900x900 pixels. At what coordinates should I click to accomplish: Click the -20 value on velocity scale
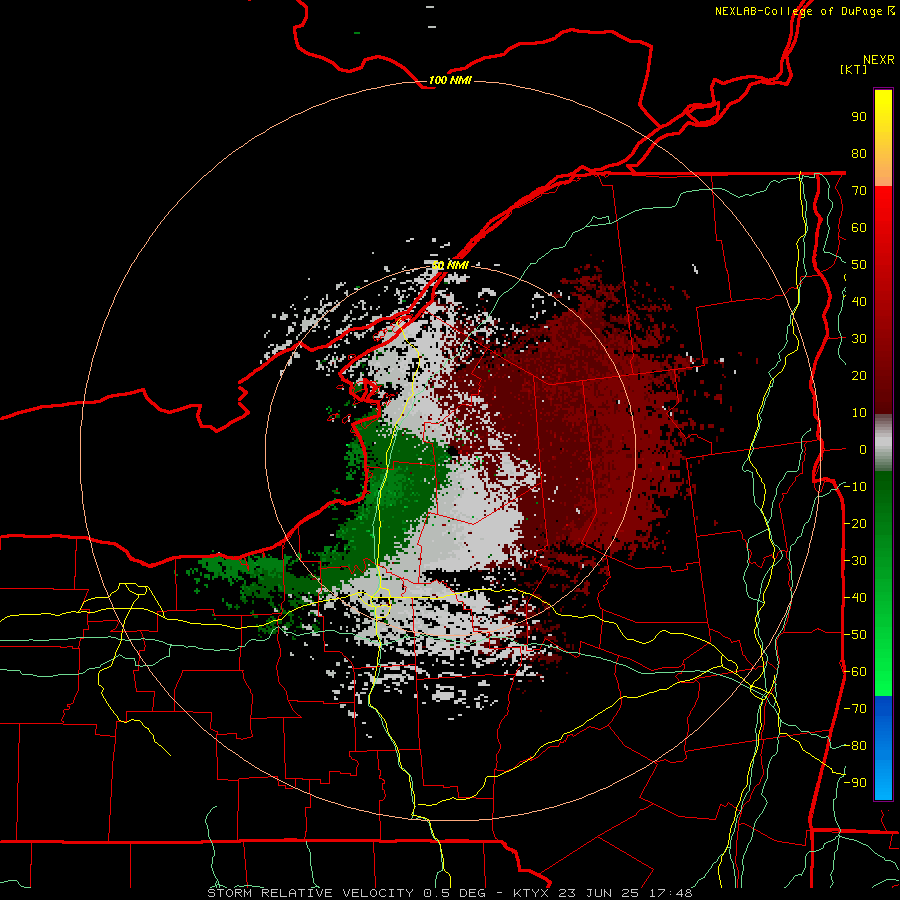[x=855, y=524]
